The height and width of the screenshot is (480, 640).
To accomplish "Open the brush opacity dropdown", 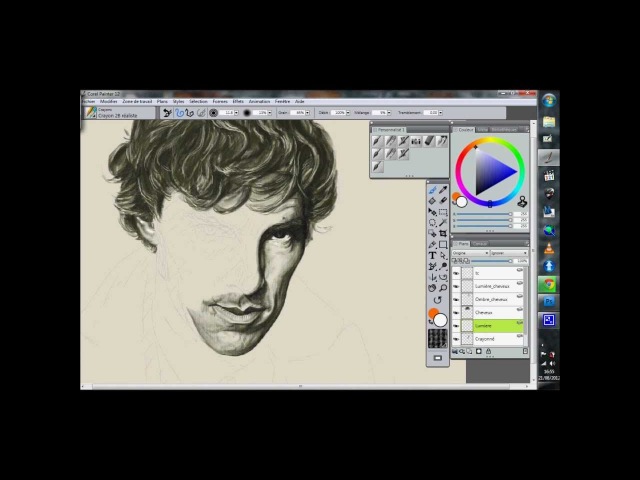I will pos(269,113).
